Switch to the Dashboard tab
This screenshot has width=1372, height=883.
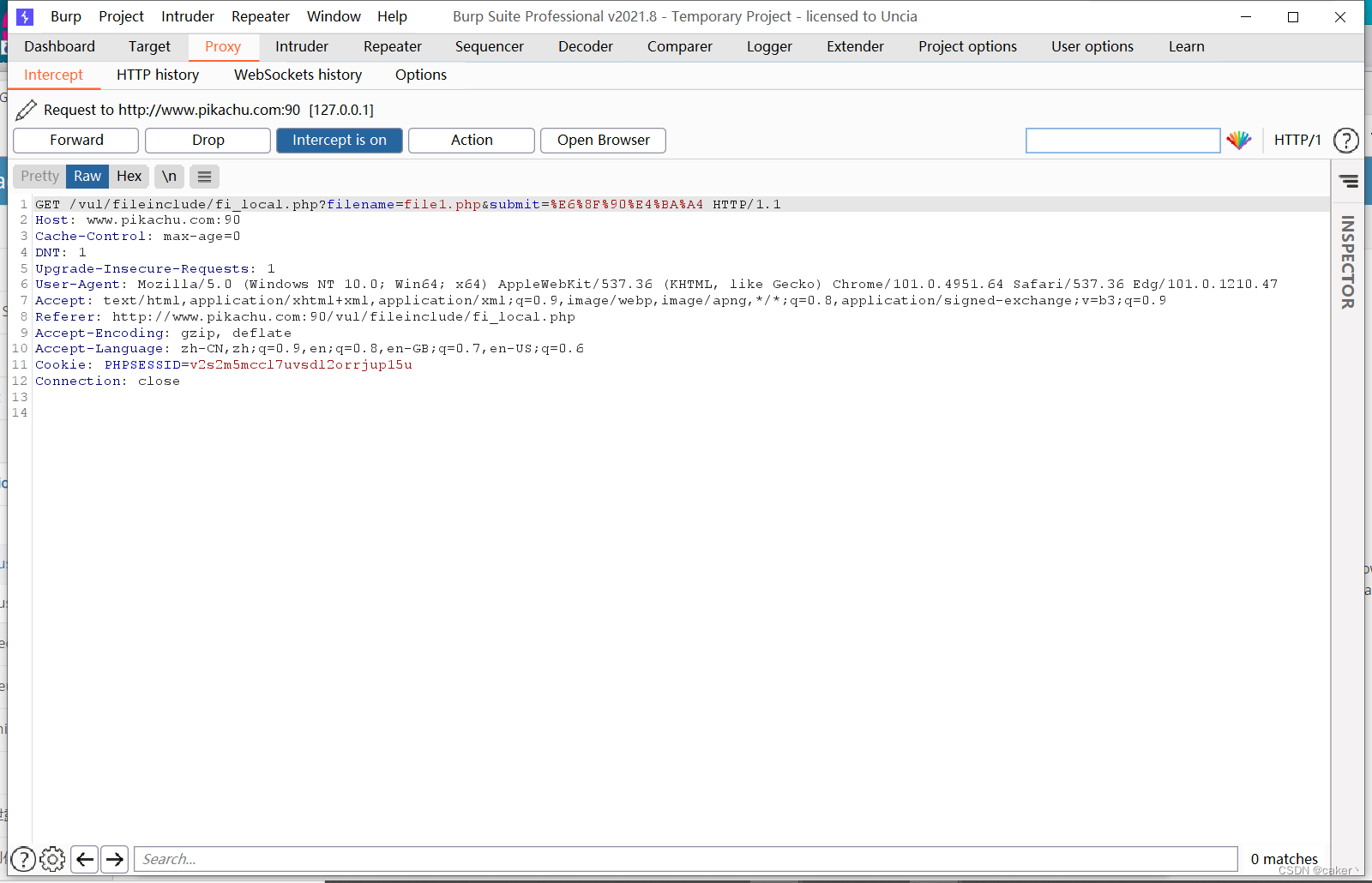pos(59,46)
